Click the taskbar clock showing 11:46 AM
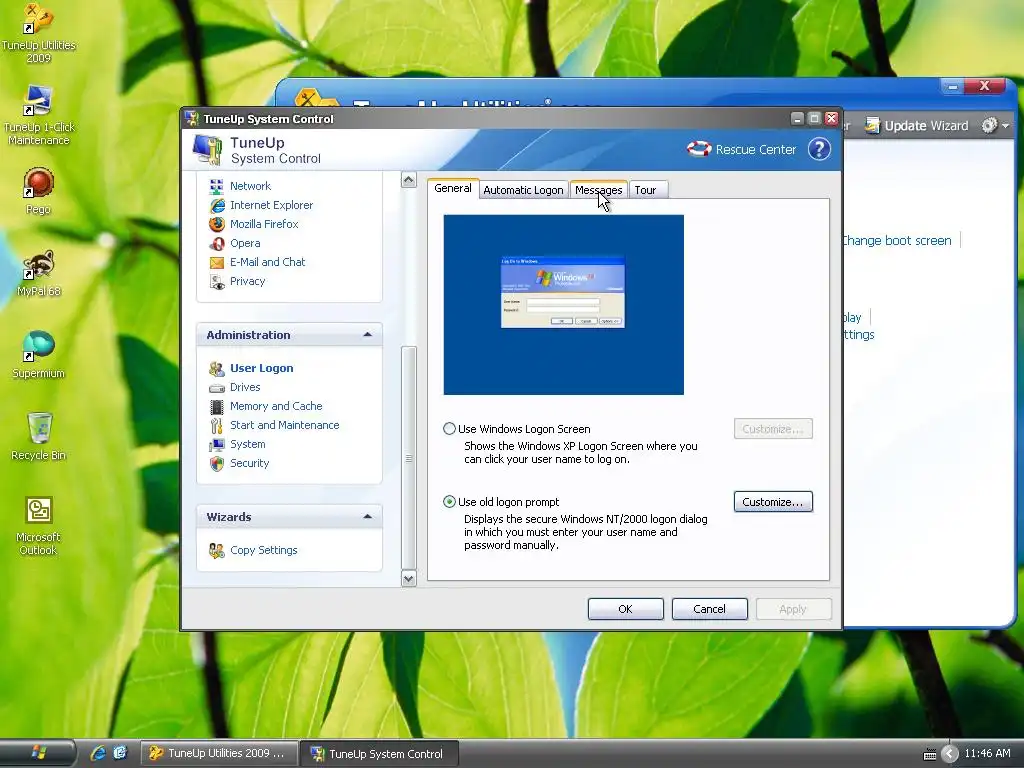The height and width of the screenshot is (768, 1024). tap(987, 754)
